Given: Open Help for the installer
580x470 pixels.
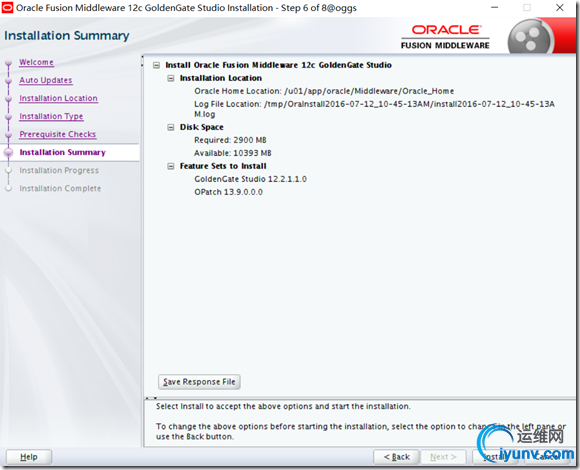Looking at the screenshot, I should tap(29, 457).
